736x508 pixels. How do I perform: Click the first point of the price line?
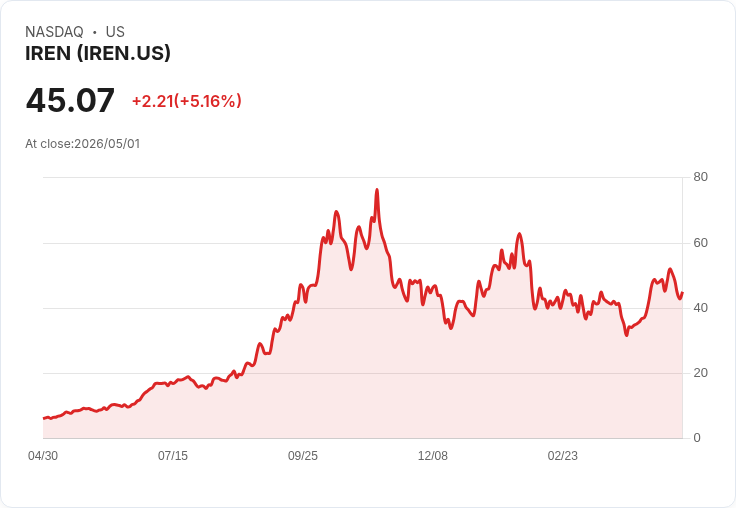(44, 418)
